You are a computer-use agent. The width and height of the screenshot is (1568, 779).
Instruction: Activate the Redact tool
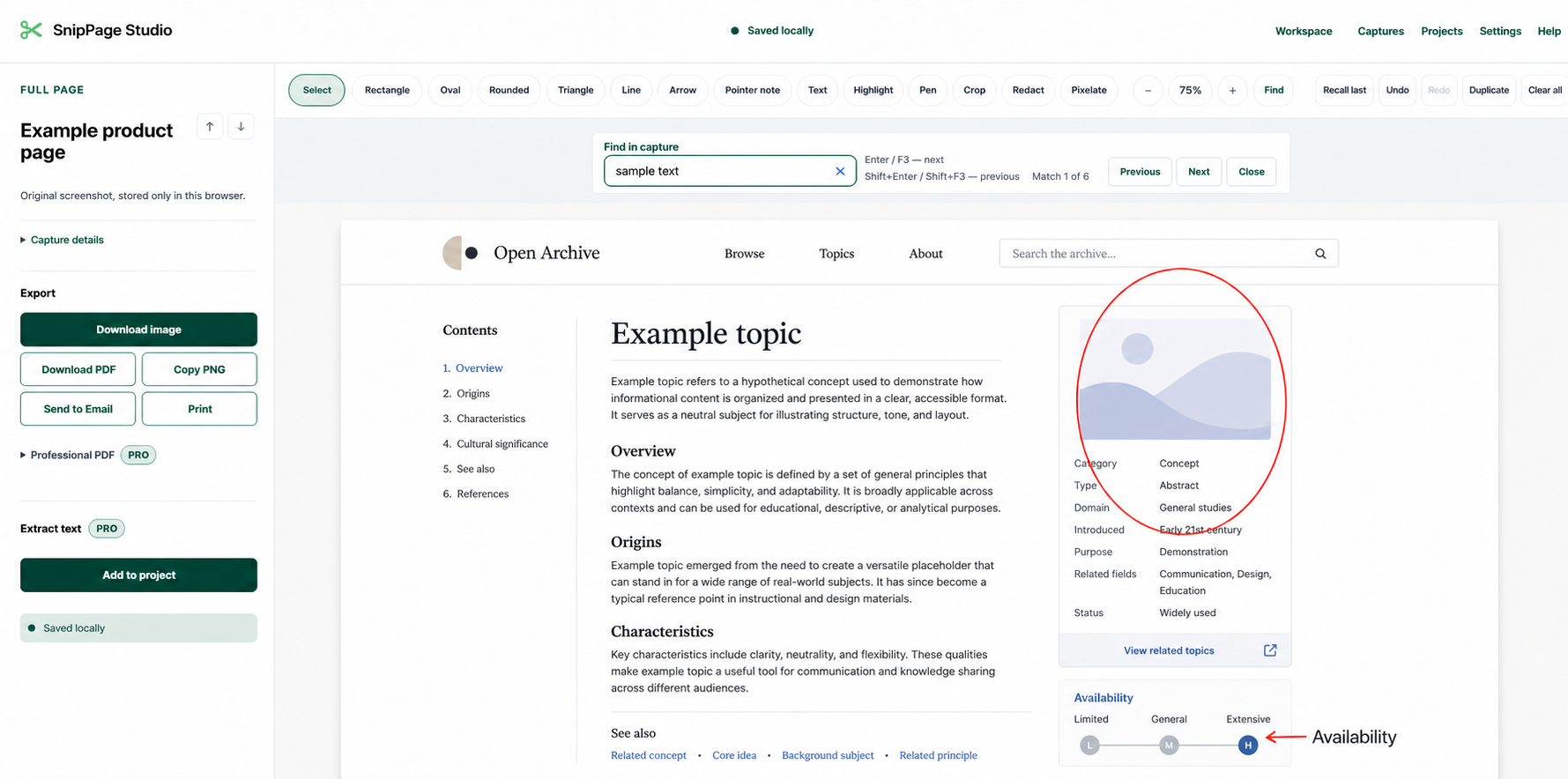[x=1028, y=90]
